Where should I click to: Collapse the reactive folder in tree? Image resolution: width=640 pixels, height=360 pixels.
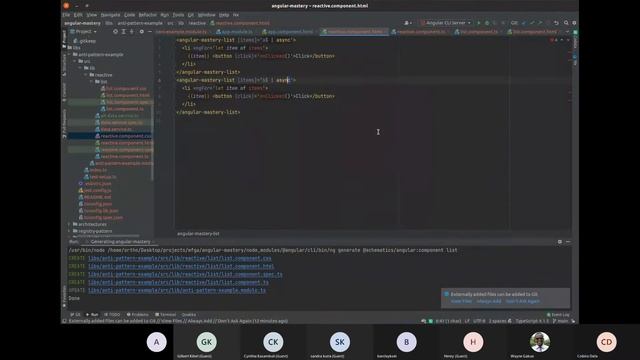coord(86,75)
